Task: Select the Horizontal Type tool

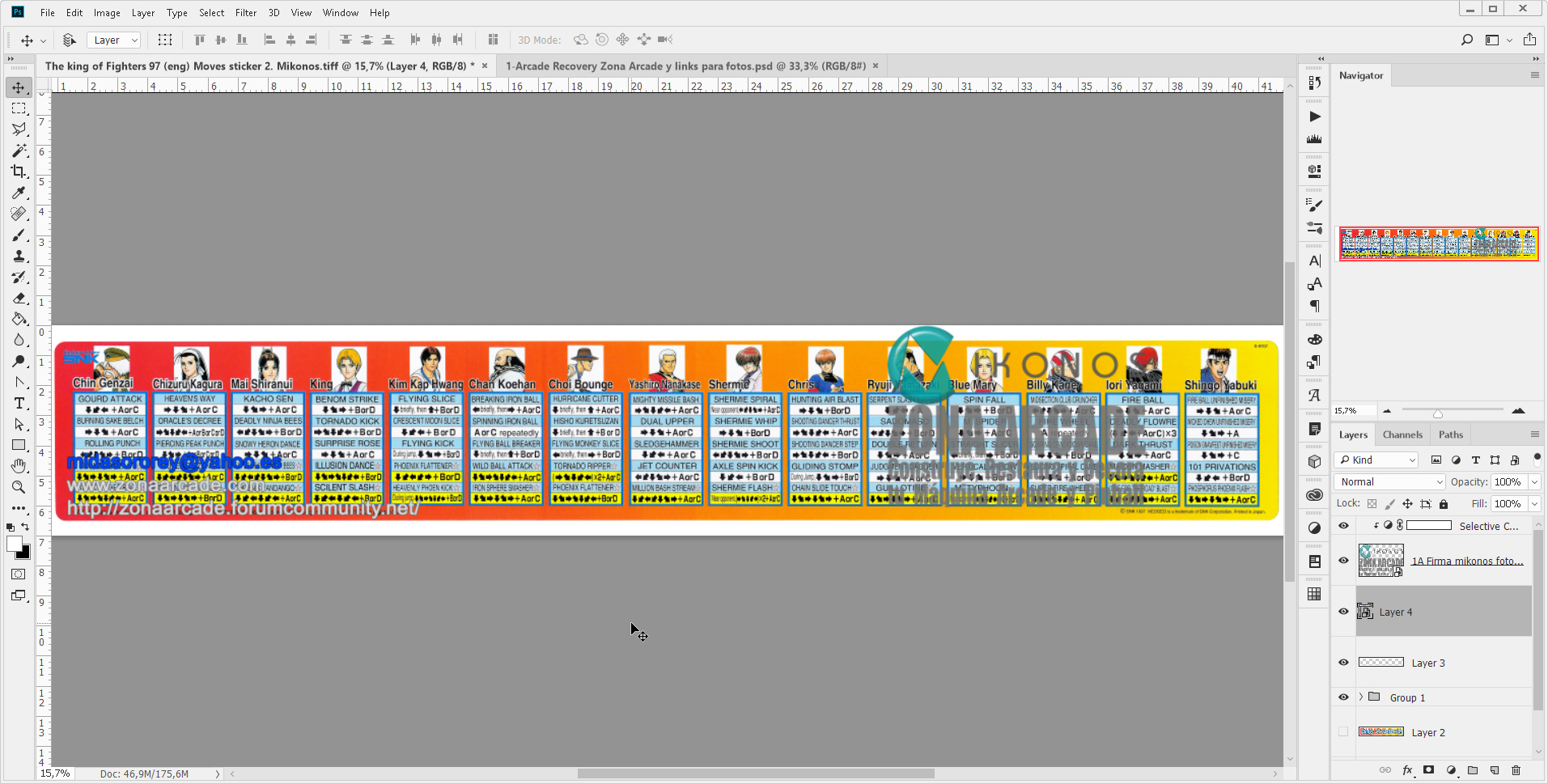Action: point(19,403)
